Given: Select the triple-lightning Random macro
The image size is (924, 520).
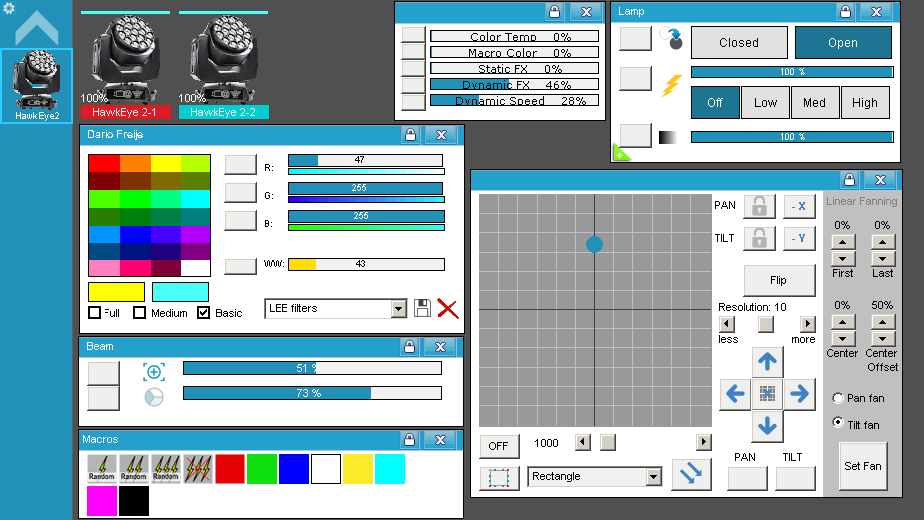Looking at the screenshot, I should coord(166,469).
